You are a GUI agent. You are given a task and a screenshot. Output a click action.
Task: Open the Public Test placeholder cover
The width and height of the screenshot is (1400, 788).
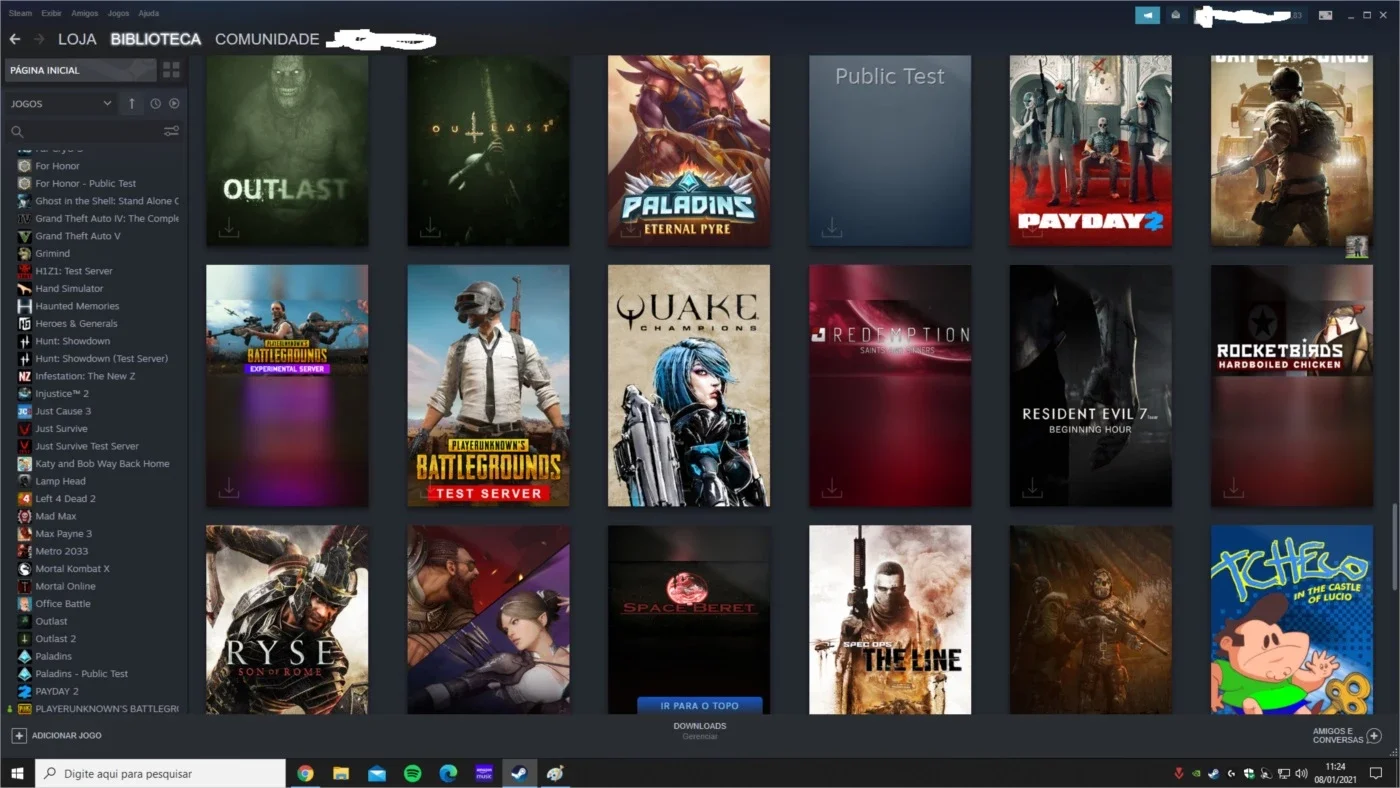click(x=890, y=150)
